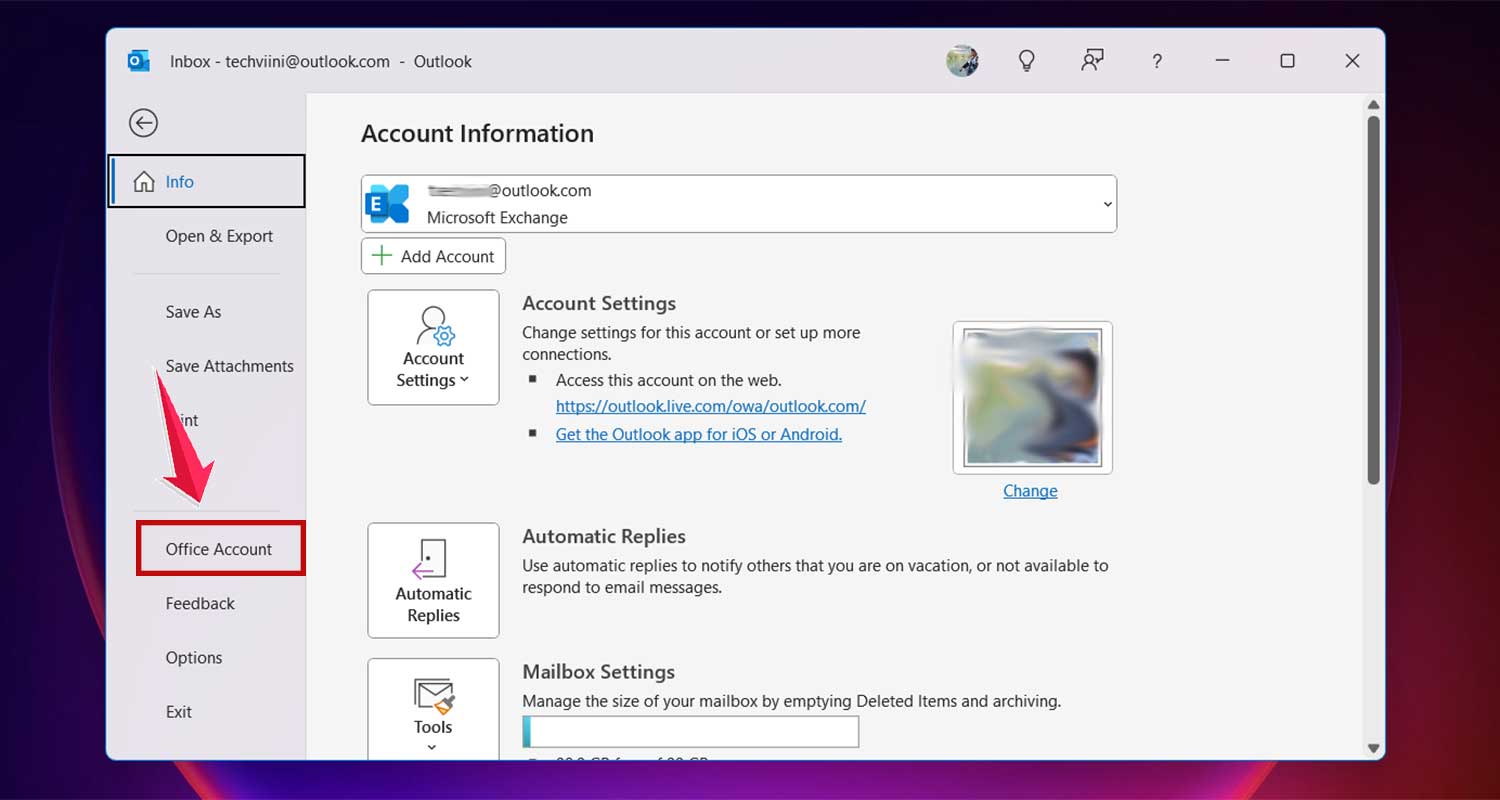Click the Help question mark icon
The height and width of the screenshot is (800, 1500).
pos(1157,60)
